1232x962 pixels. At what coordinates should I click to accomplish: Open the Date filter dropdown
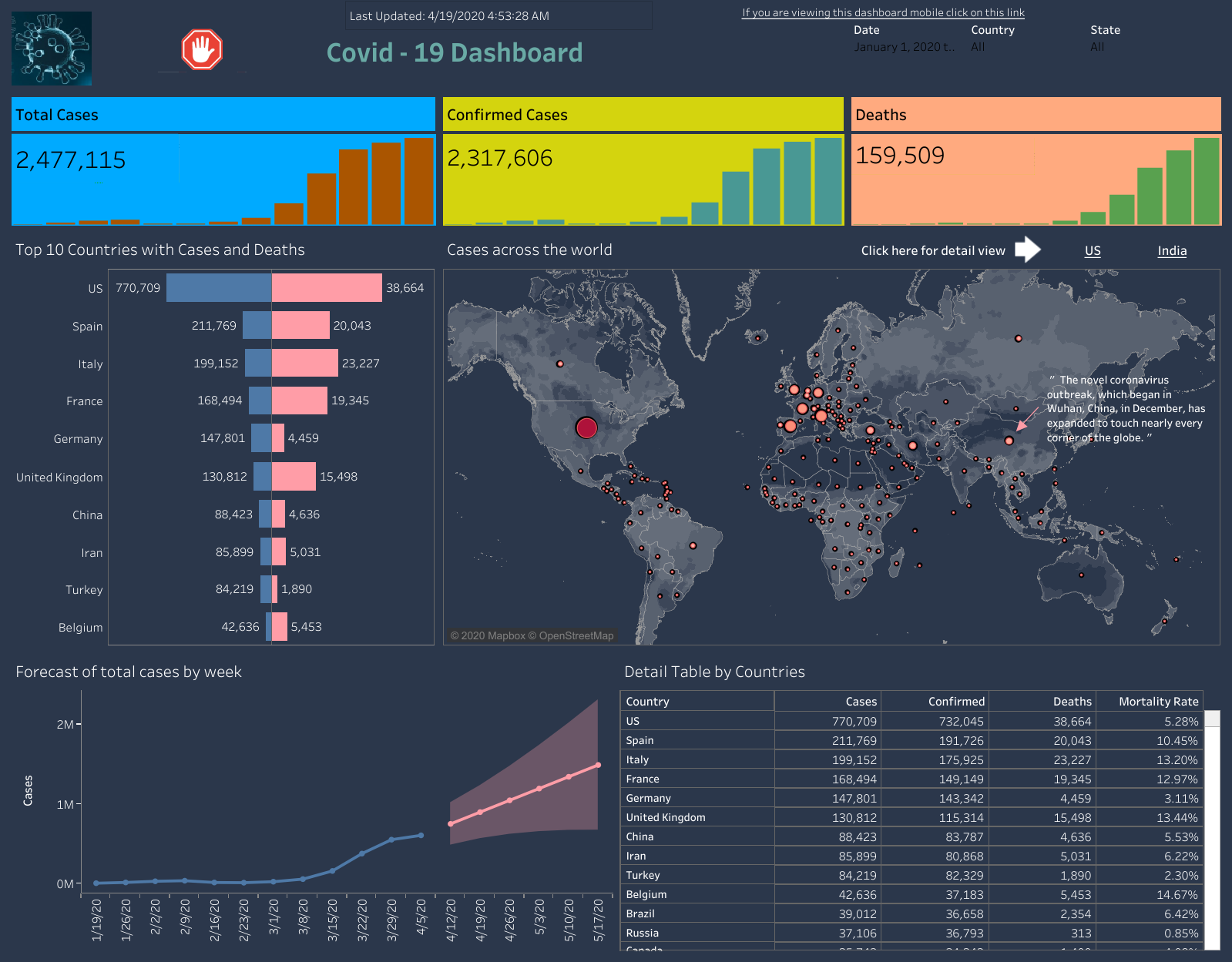click(x=904, y=47)
